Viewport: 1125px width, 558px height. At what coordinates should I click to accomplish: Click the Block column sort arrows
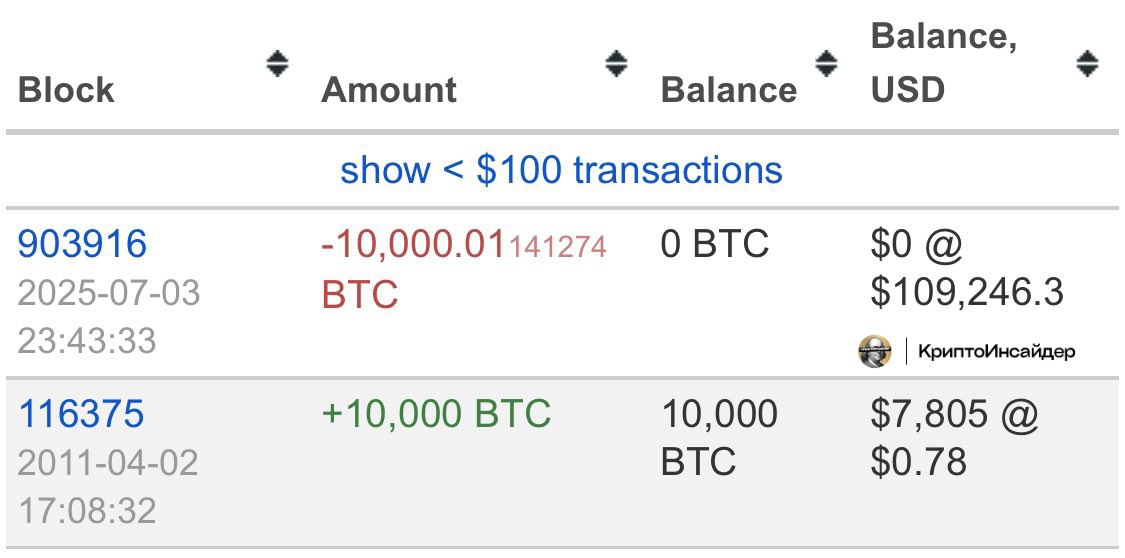coord(278,64)
